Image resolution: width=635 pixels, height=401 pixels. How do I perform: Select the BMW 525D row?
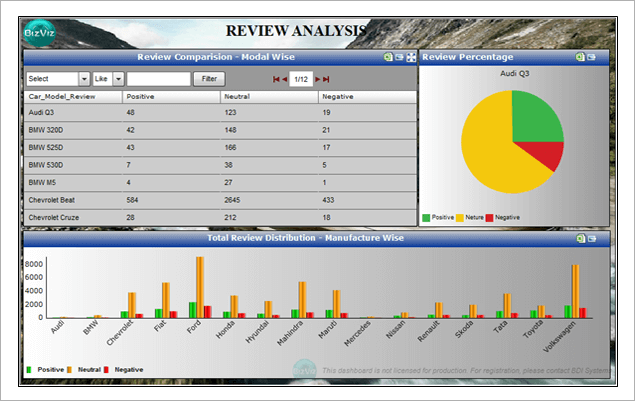pyautogui.click(x=220, y=148)
